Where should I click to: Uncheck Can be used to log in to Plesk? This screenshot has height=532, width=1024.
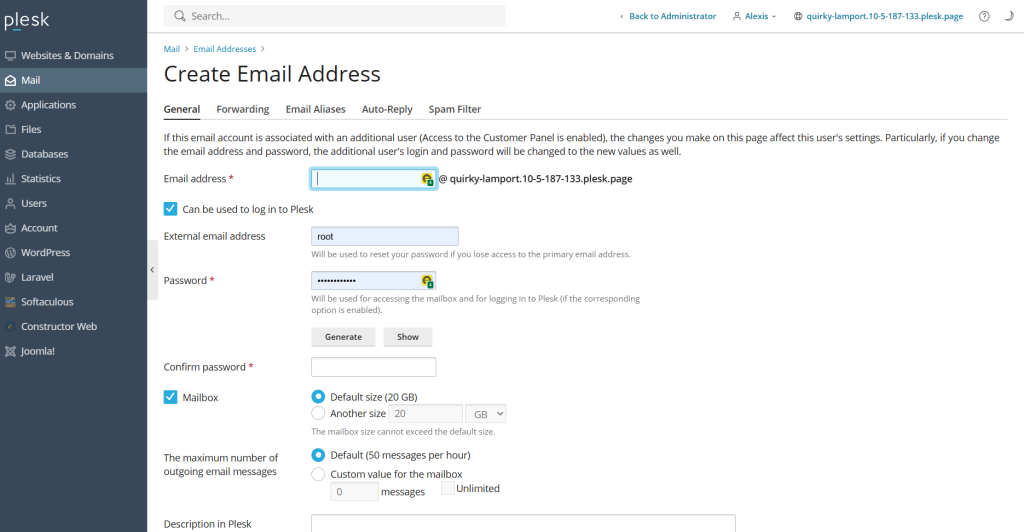click(170, 209)
